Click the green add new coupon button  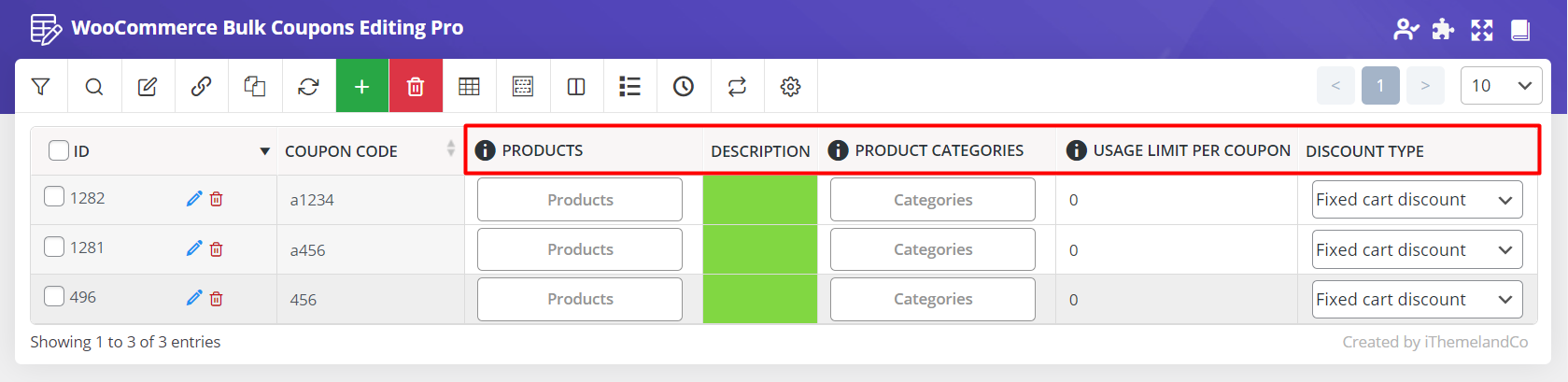click(x=362, y=87)
